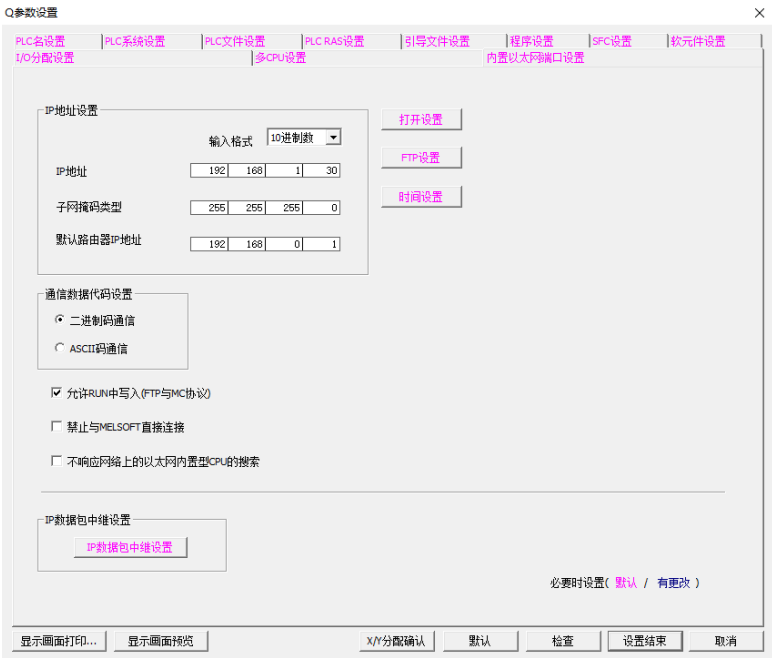Open the SFC设置 tab

(x=612, y=42)
